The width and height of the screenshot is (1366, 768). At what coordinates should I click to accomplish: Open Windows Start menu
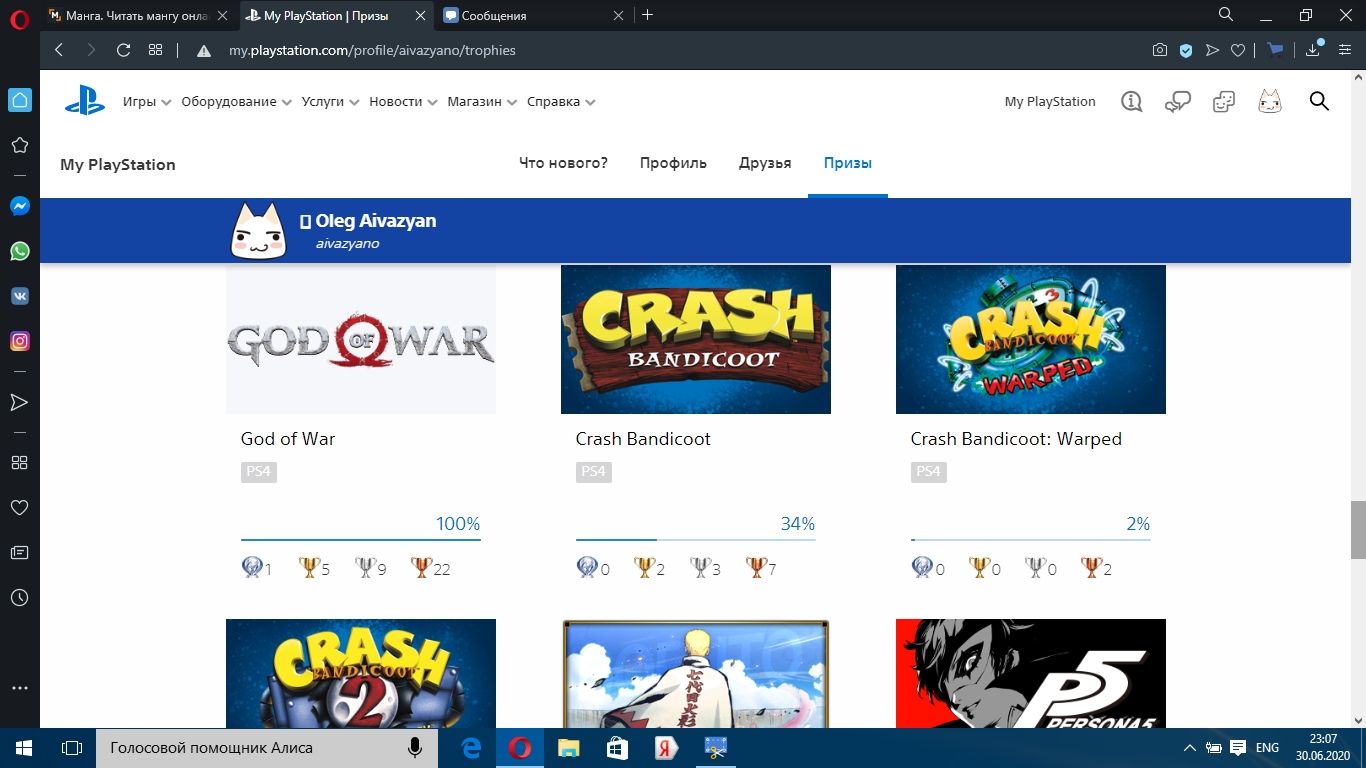tap(24, 748)
